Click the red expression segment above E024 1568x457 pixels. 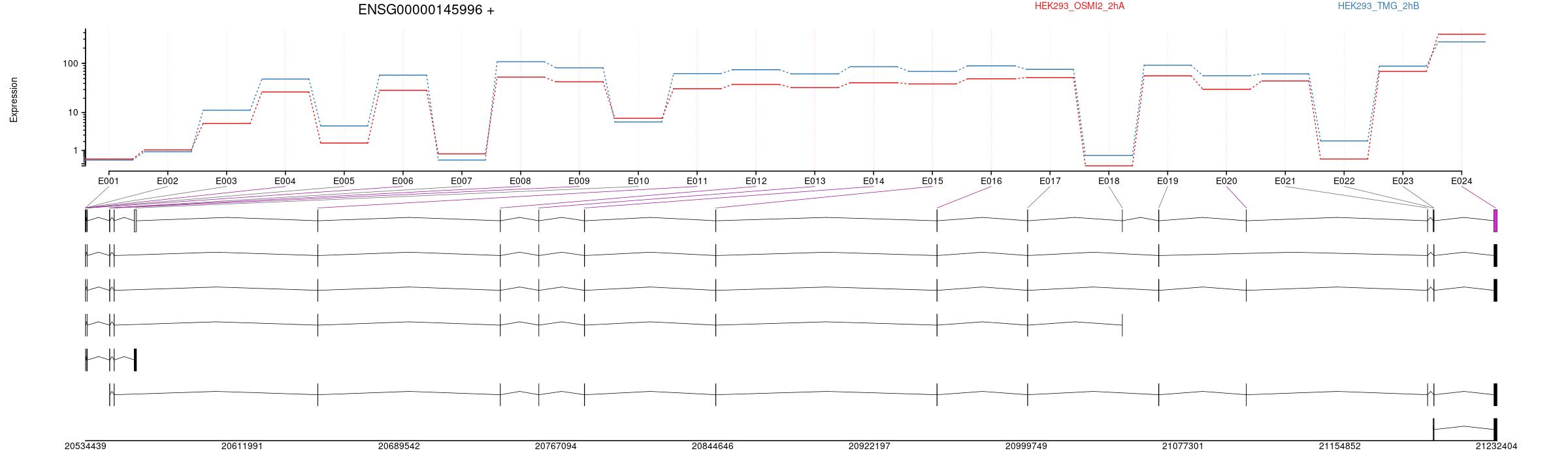(1462, 34)
